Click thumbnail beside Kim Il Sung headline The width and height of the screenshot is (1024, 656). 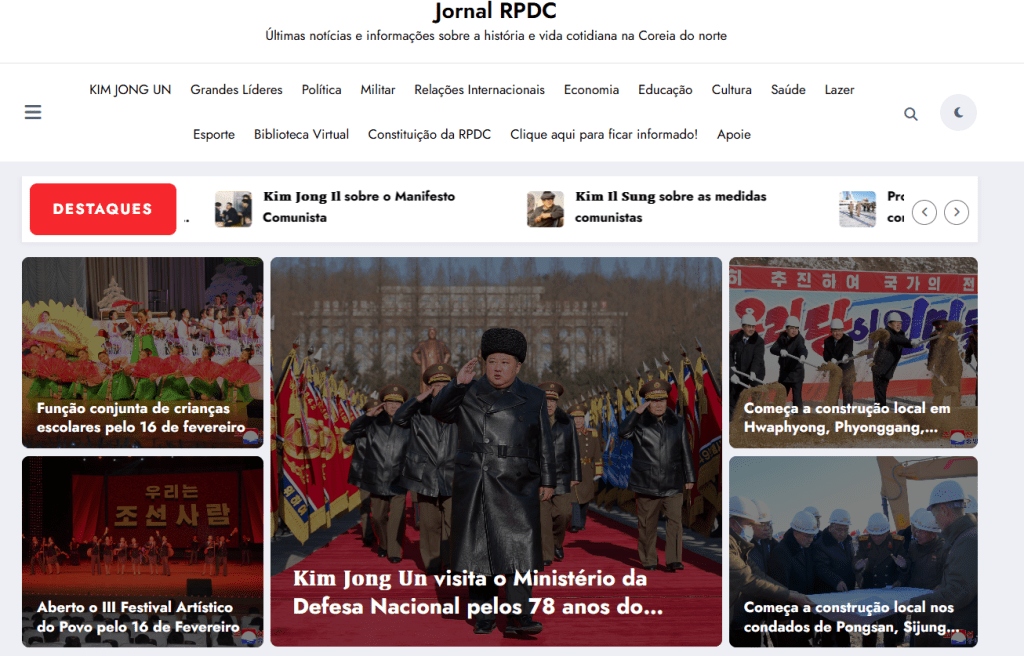[546, 209]
